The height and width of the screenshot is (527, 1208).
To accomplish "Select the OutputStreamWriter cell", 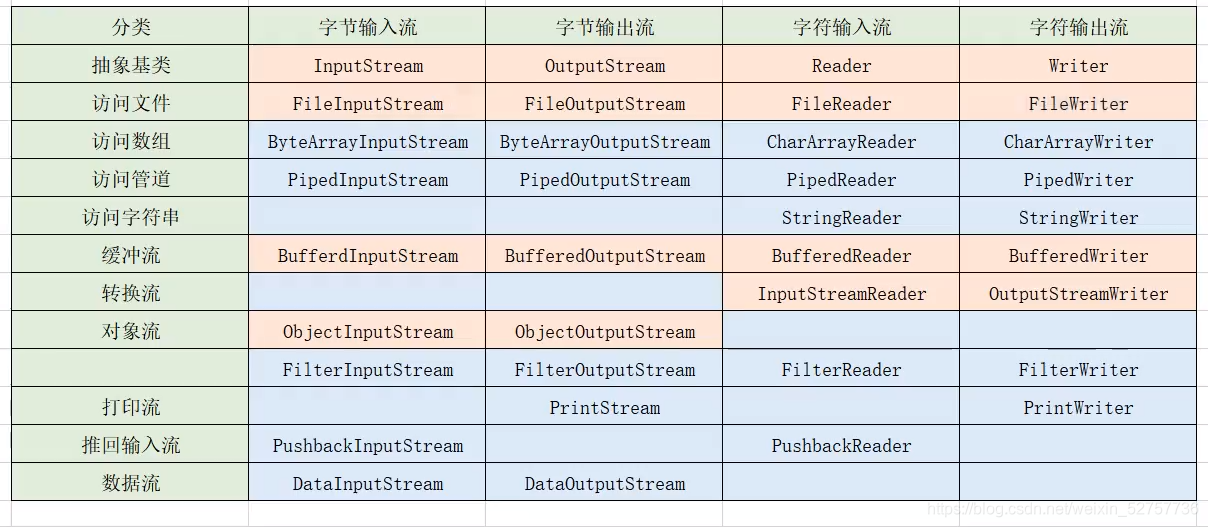I will (x=1078, y=293).
